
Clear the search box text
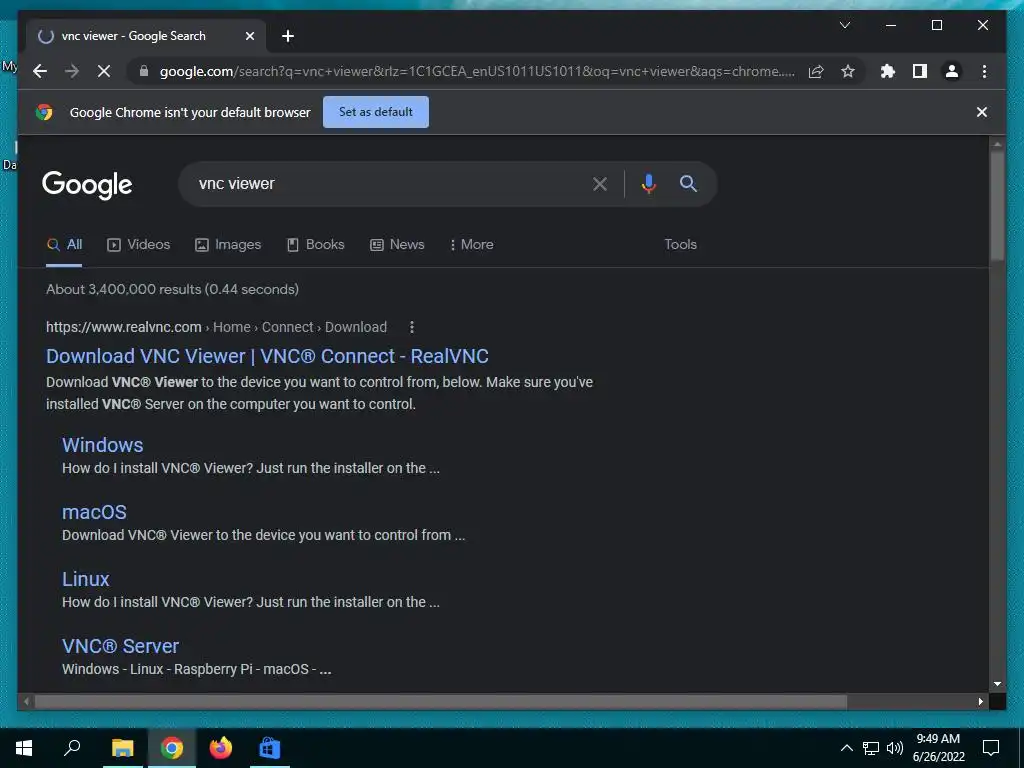click(600, 184)
